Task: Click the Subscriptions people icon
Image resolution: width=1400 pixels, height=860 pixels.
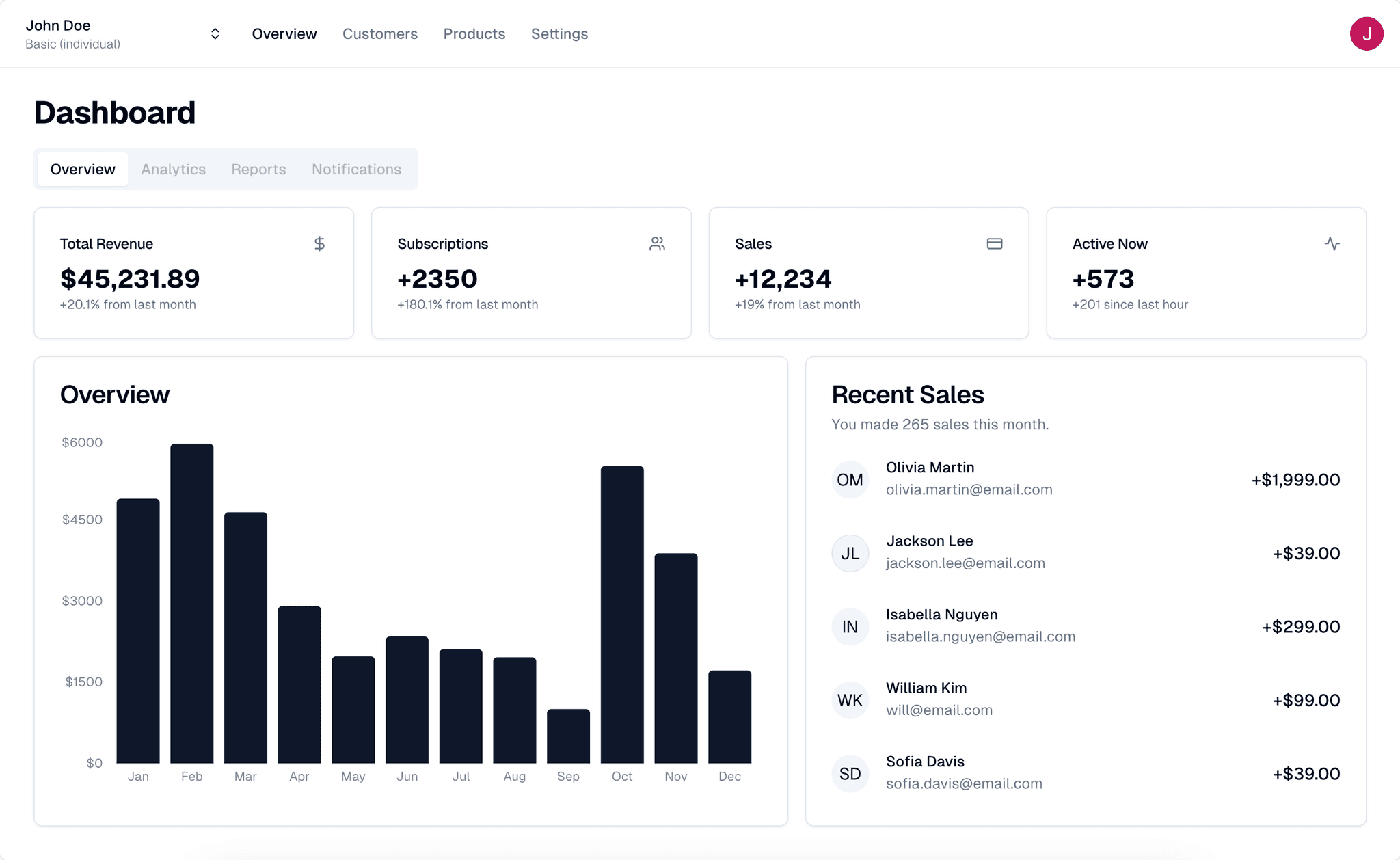Action: click(x=657, y=243)
